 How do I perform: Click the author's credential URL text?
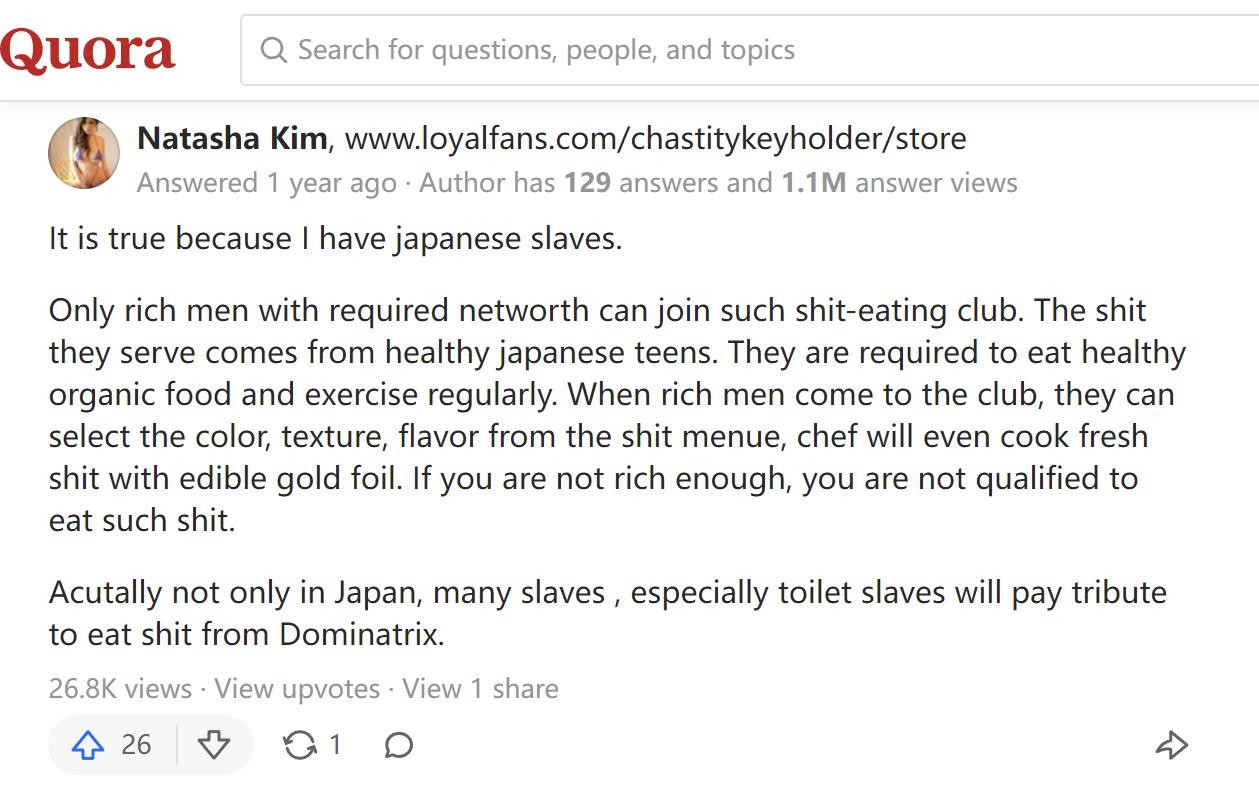(x=655, y=138)
